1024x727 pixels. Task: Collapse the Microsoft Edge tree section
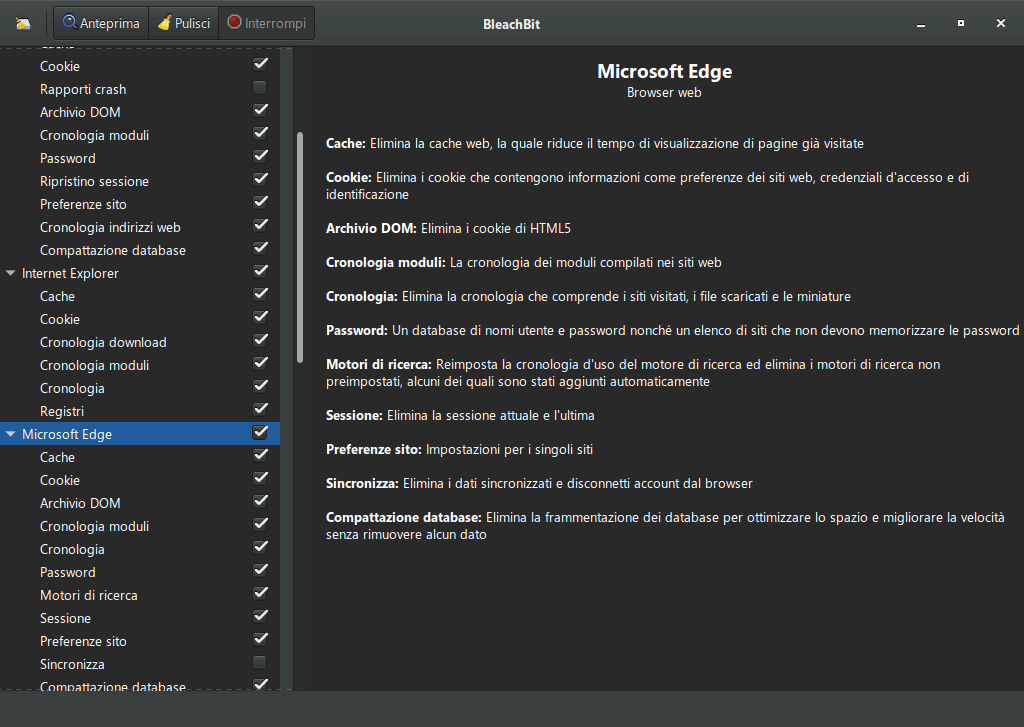(x=10, y=434)
